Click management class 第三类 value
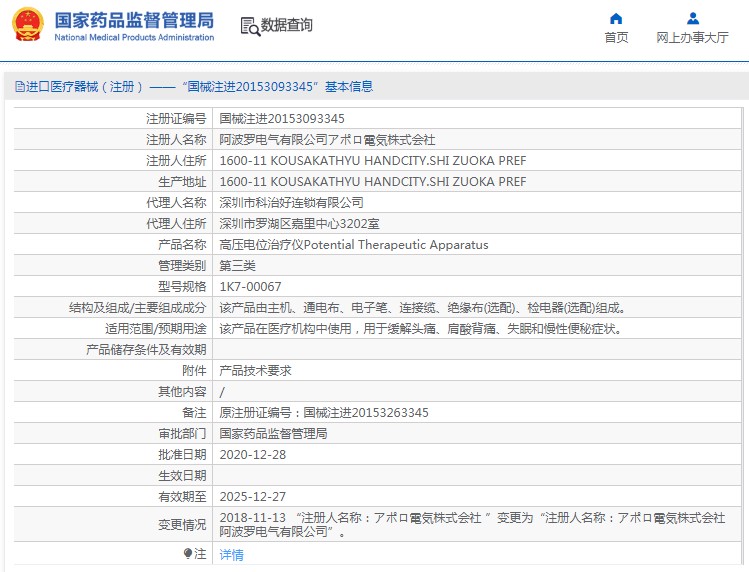Screen dimensions: 749x572 (x=237, y=266)
